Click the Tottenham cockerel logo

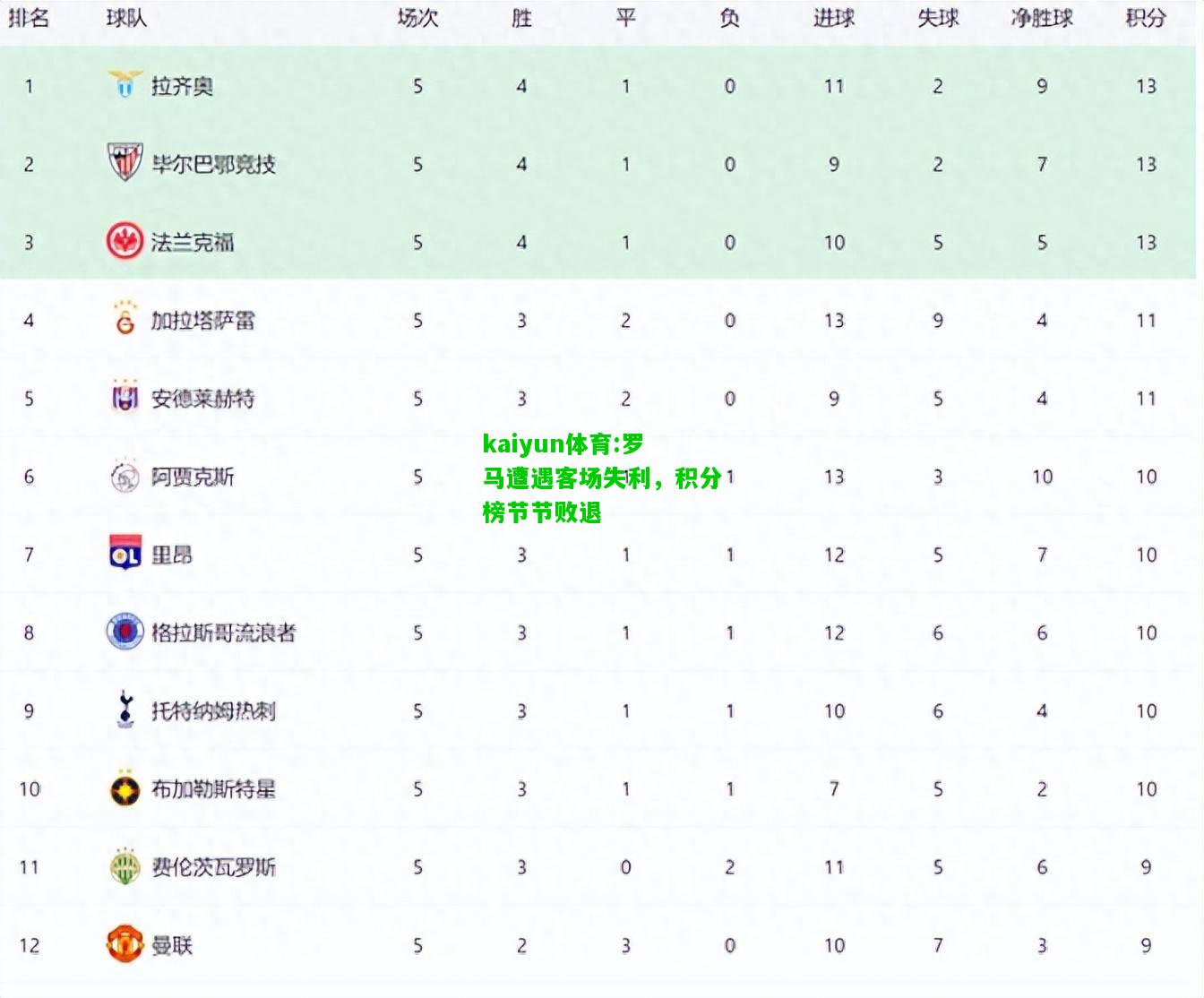point(125,710)
